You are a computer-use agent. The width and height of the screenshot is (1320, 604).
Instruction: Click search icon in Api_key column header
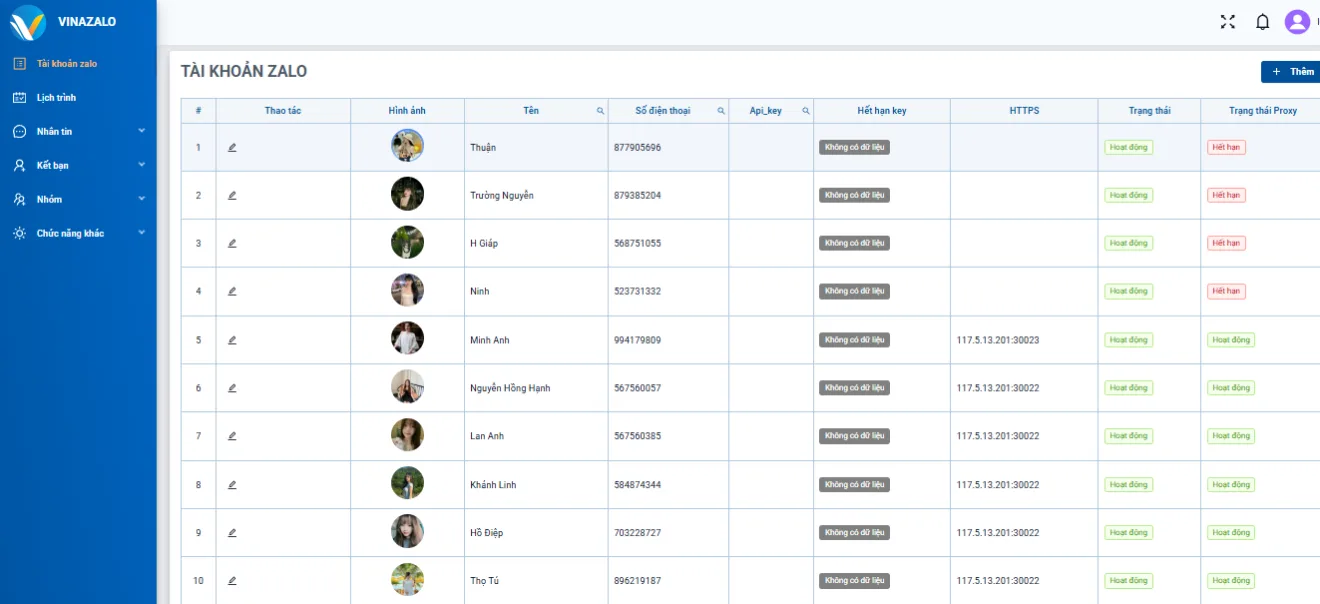click(x=805, y=111)
